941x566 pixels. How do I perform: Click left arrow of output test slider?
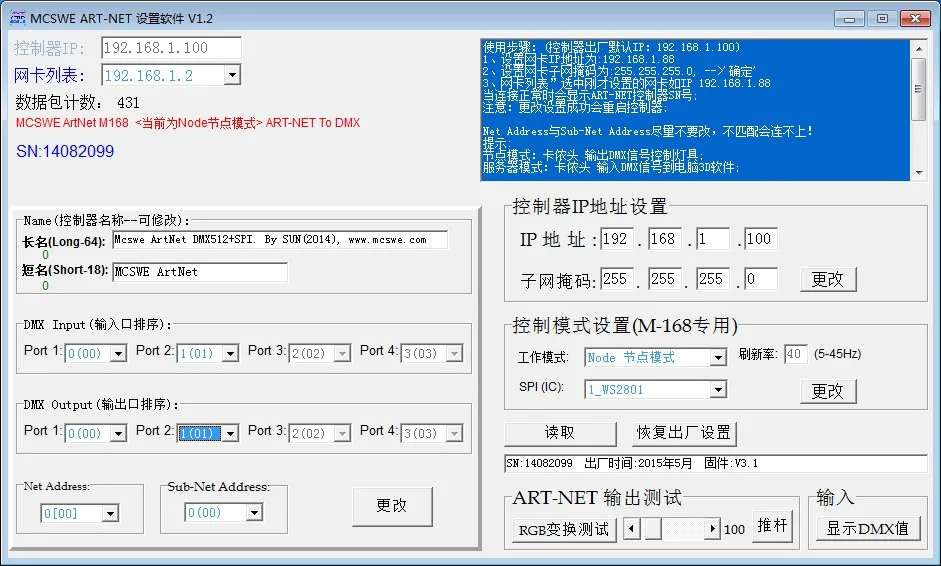coord(631,529)
